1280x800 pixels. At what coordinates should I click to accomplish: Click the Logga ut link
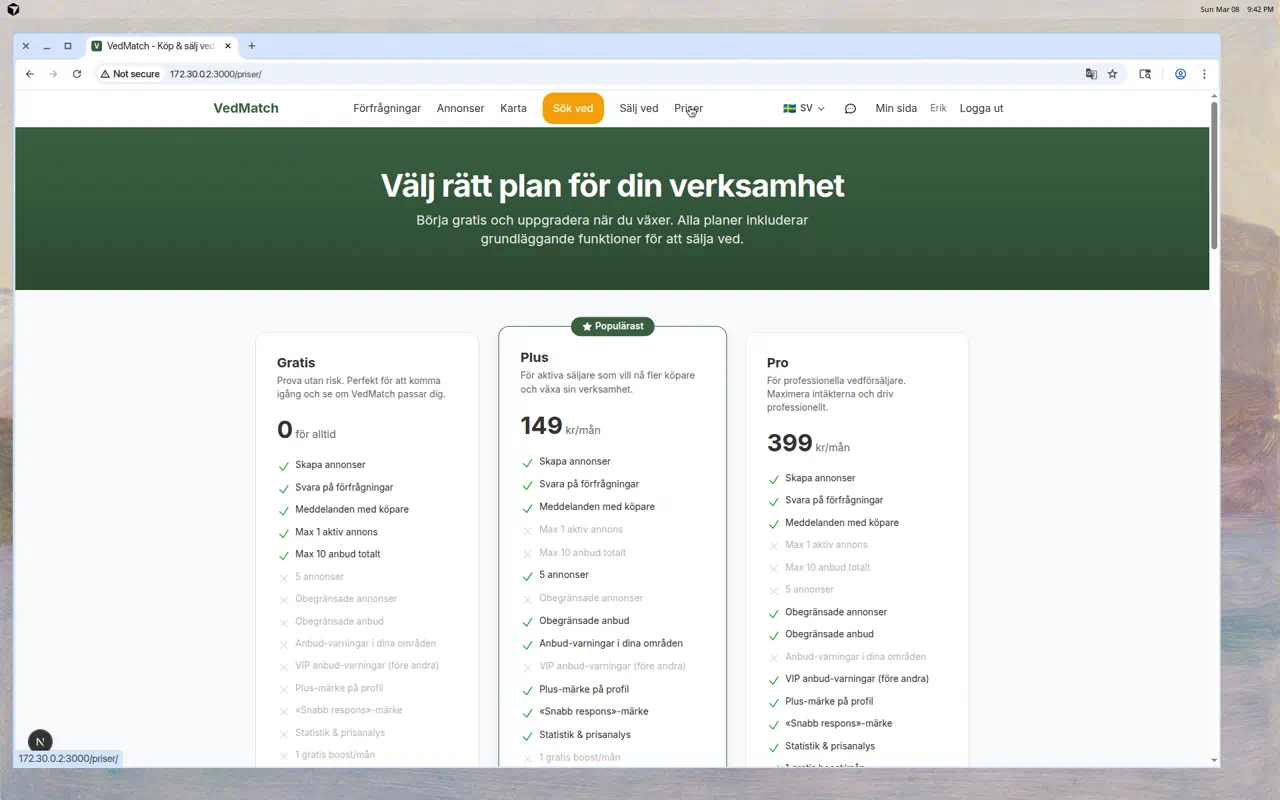point(980,108)
